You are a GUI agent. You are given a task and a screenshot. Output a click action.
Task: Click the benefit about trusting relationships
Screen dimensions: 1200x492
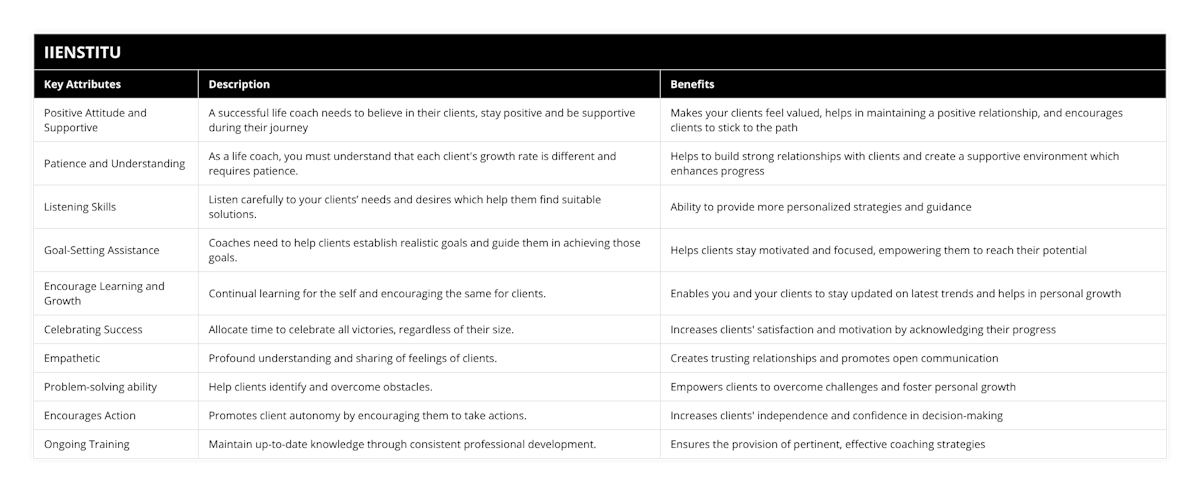tap(834, 358)
